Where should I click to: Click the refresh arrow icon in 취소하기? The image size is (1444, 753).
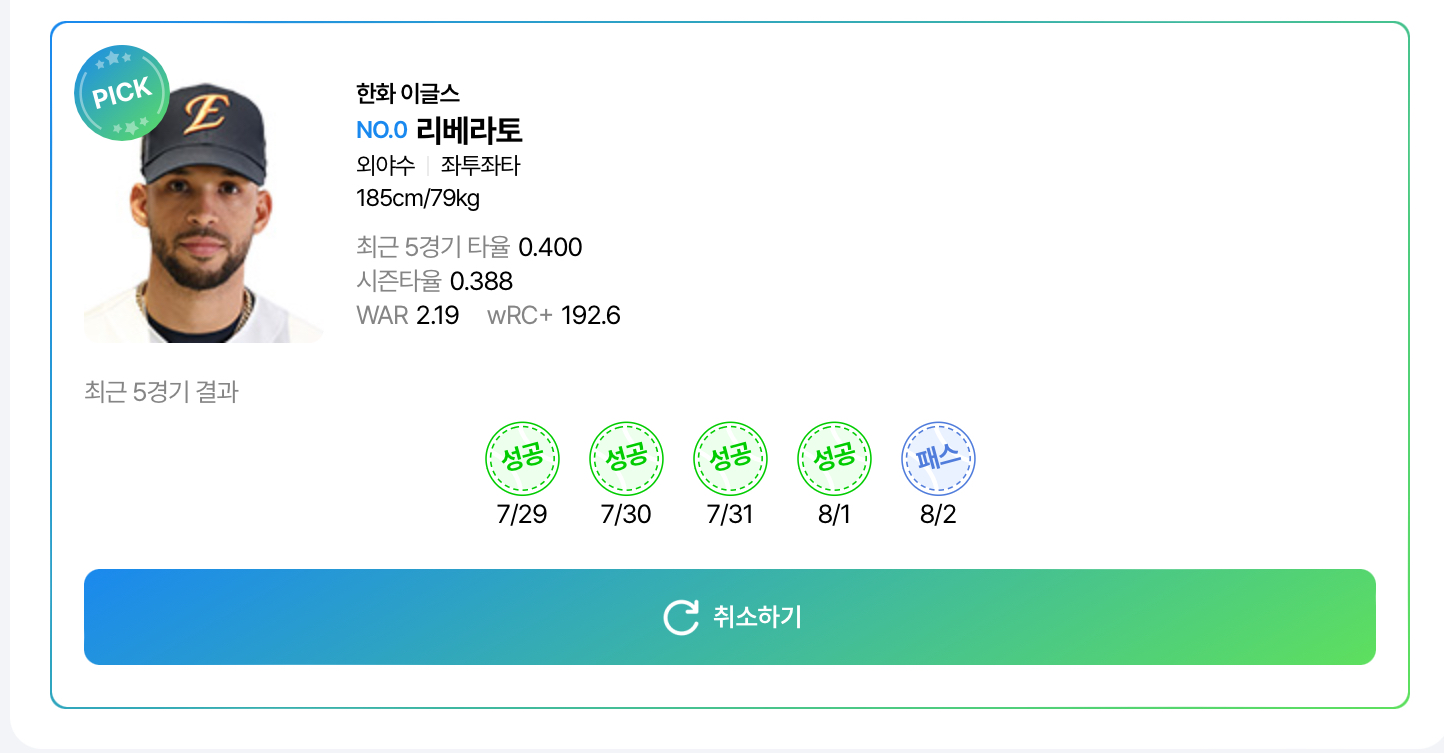(681, 617)
